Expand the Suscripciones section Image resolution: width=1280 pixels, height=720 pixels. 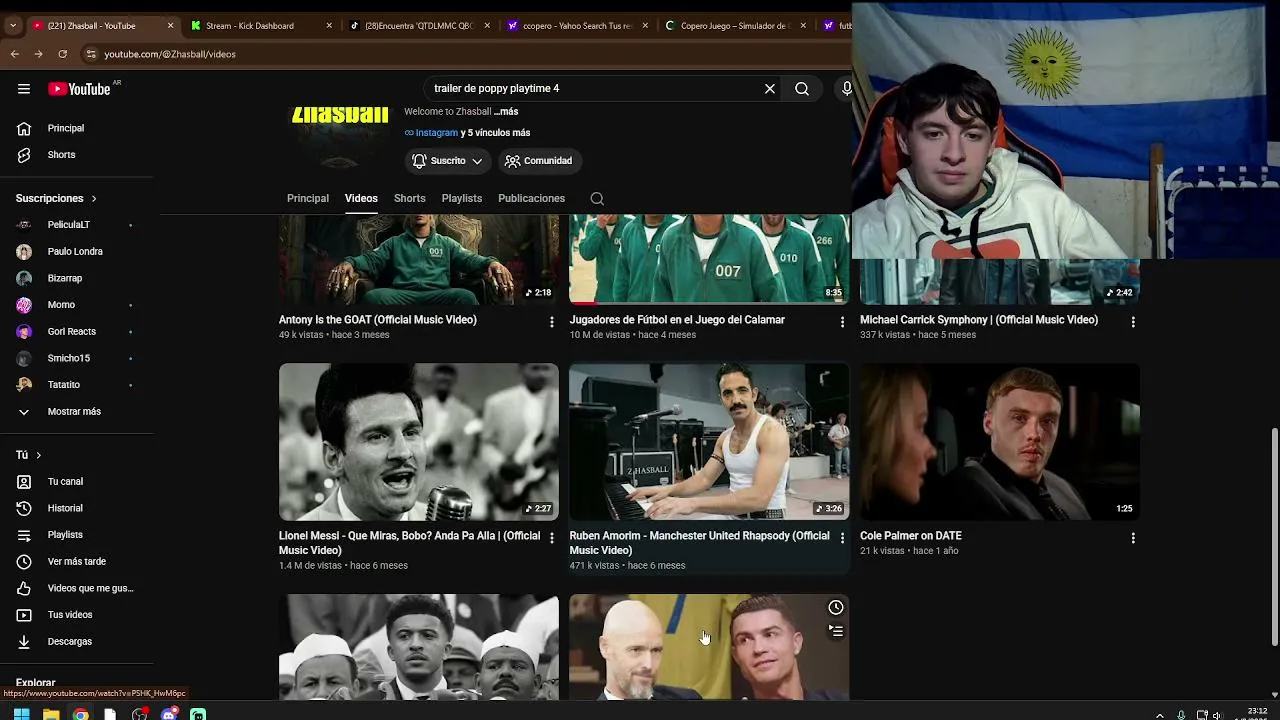pyautogui.click(x=57, y=198)
